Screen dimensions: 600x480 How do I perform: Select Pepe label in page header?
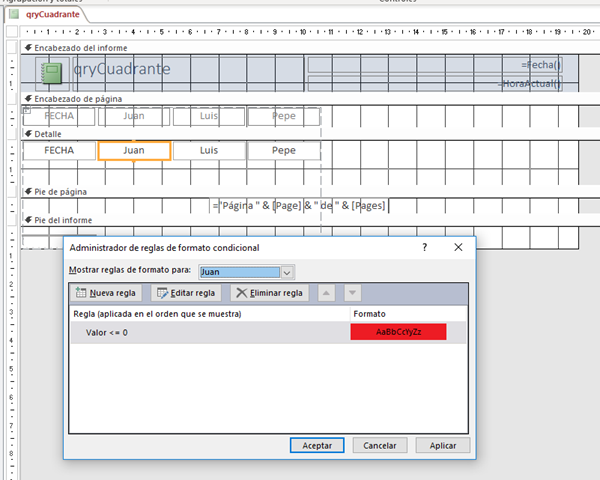(x=284, y=116)
